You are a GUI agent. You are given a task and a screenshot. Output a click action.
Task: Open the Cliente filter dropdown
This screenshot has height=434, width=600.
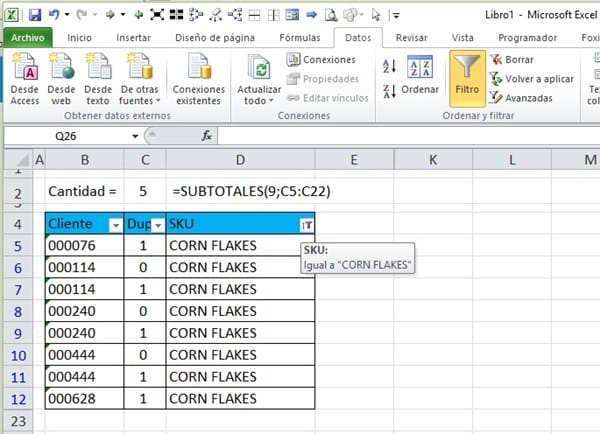(x=115, y=226)
